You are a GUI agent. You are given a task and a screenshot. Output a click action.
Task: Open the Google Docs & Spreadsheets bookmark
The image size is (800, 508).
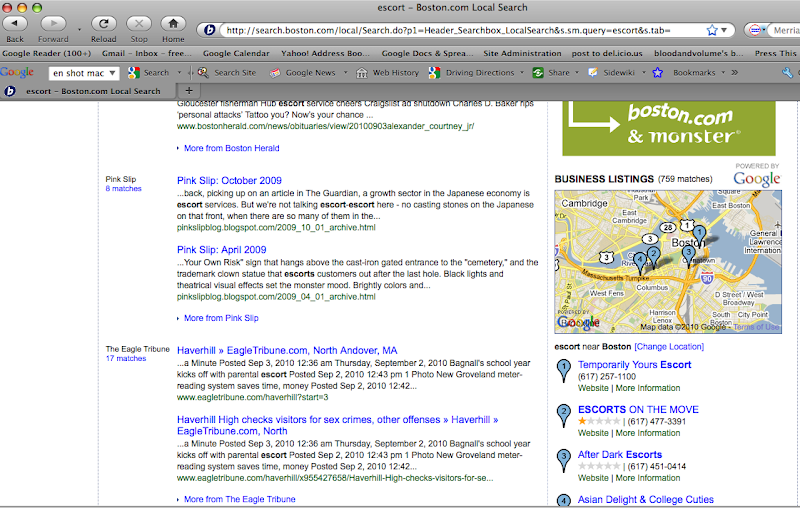coord(427,53)
